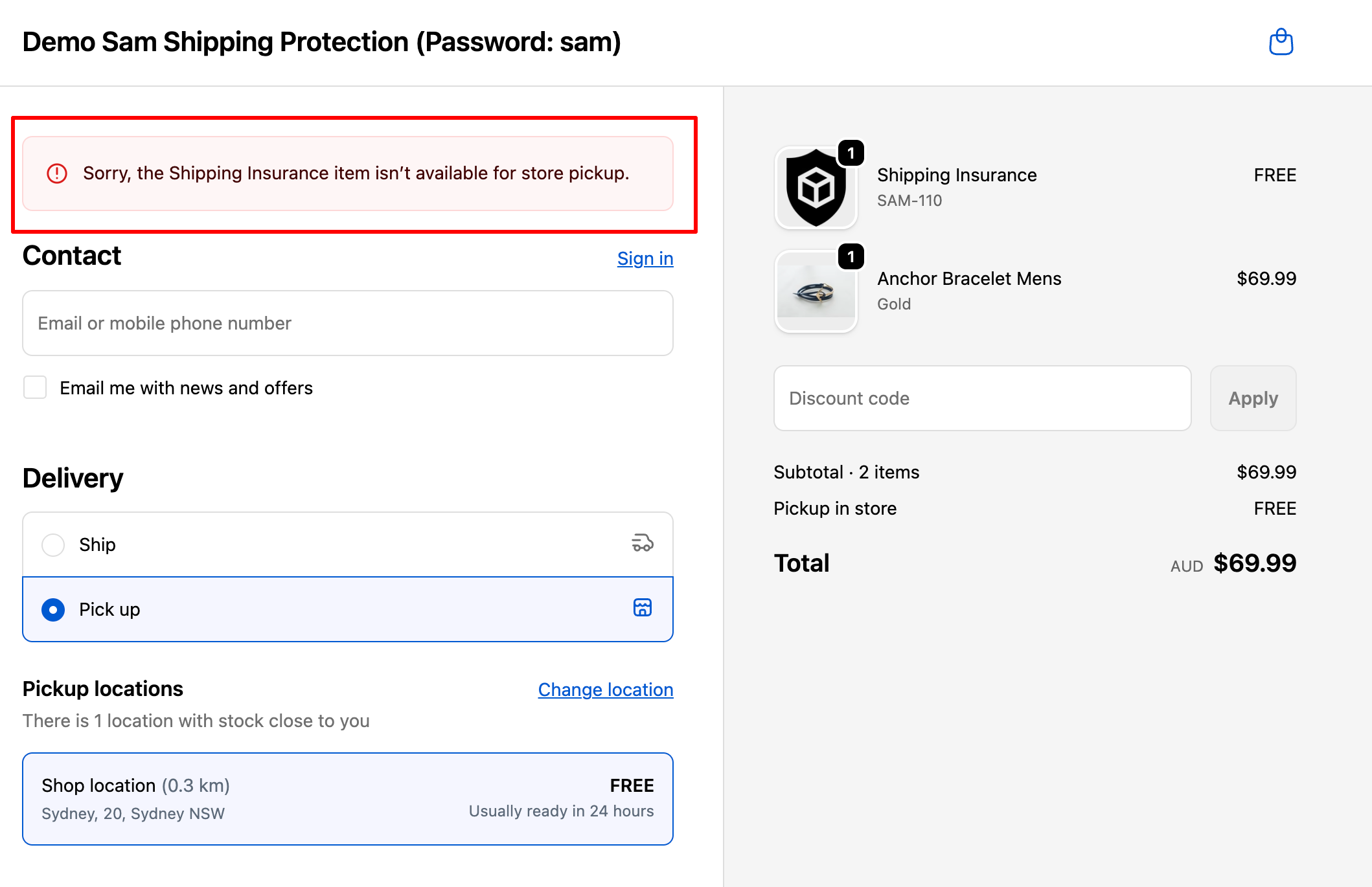1372x887 pixels.
Task: Select the Ship delivery radio button
Action: (53, 545)
